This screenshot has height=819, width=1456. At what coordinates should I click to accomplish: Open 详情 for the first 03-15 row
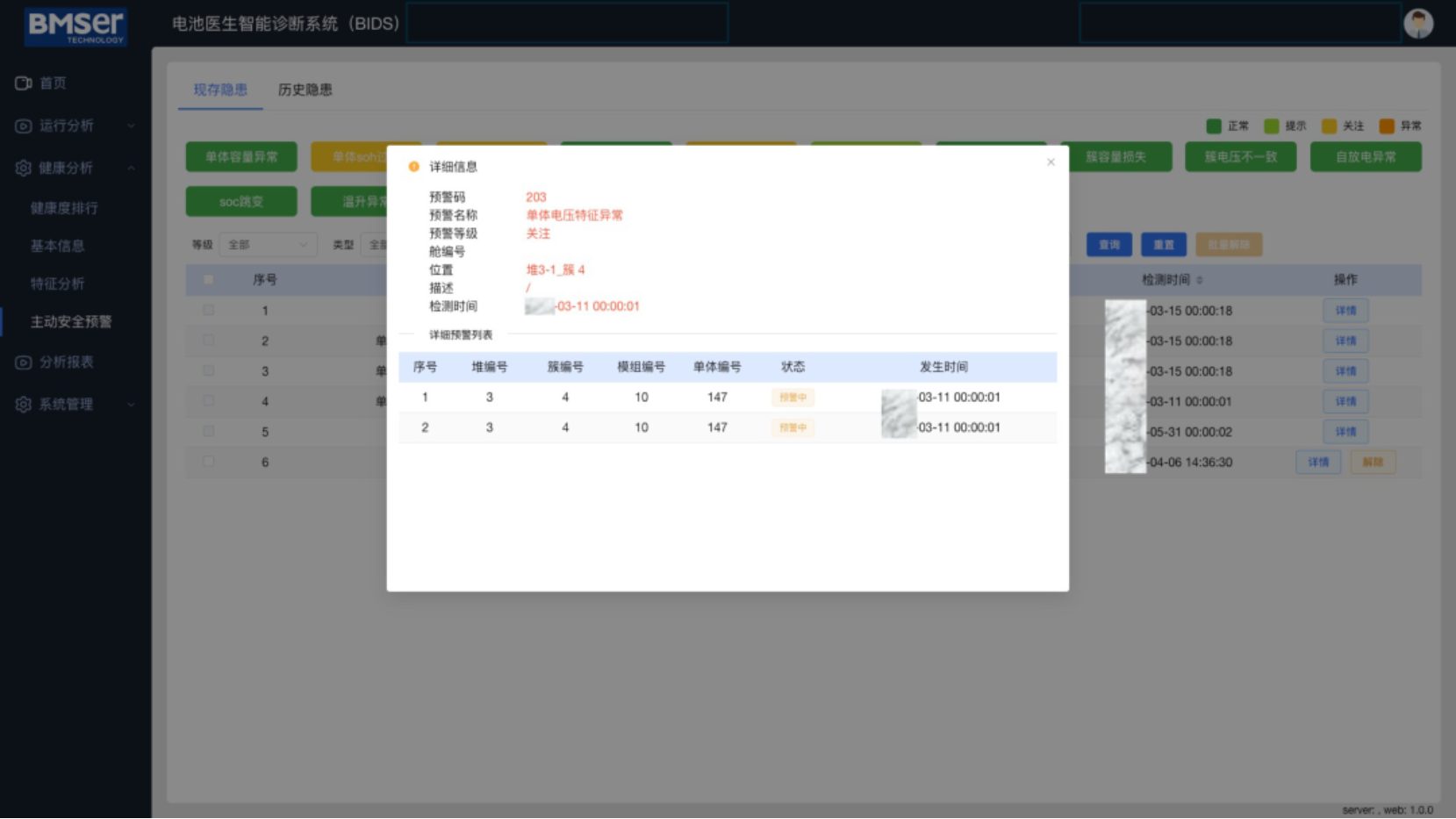[1345, 311]
